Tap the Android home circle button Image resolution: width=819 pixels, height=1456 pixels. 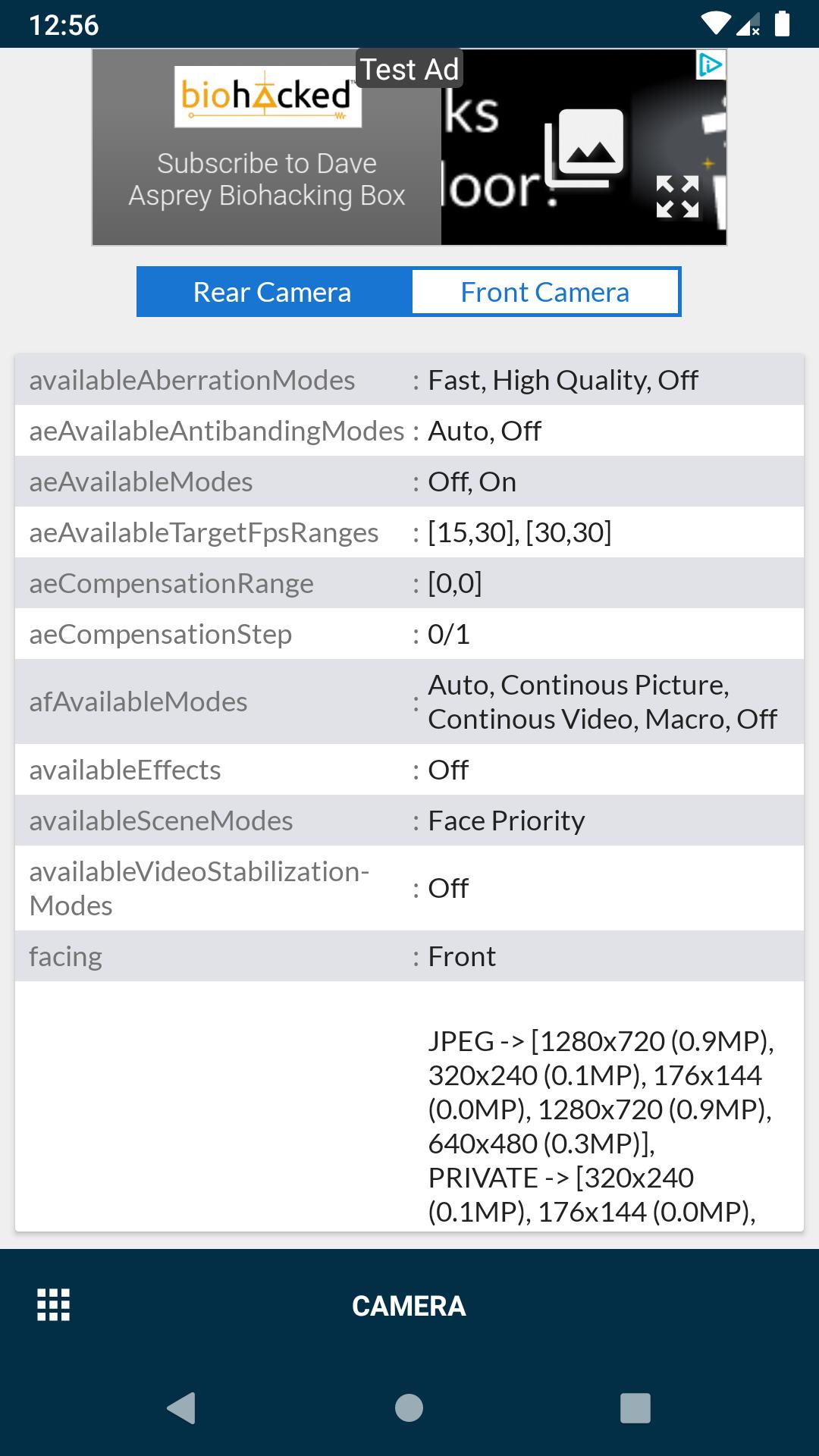pos(409,1408)
